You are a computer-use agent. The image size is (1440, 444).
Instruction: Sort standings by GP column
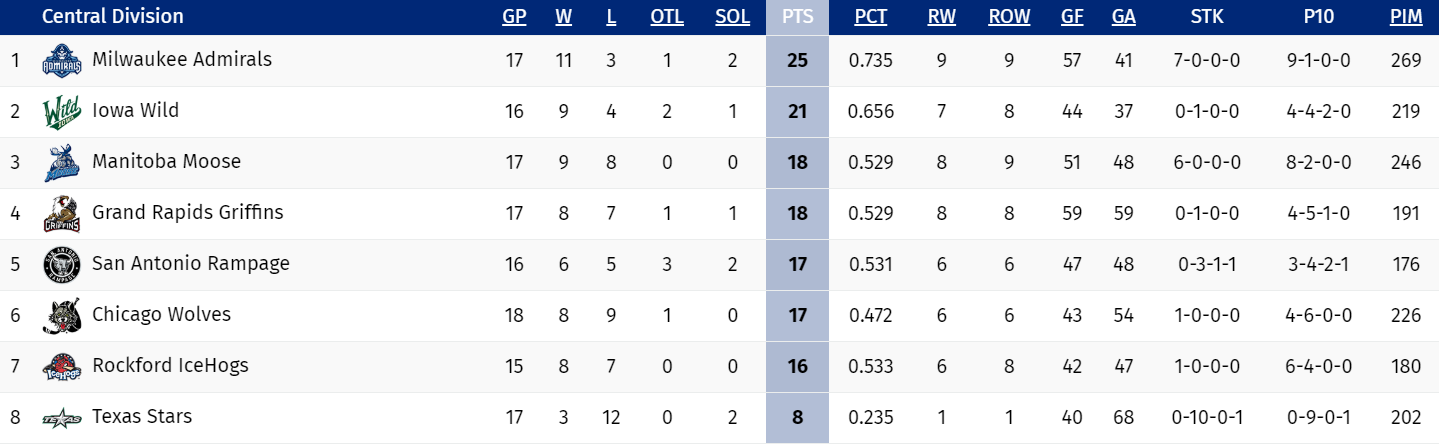click(514, 17)
